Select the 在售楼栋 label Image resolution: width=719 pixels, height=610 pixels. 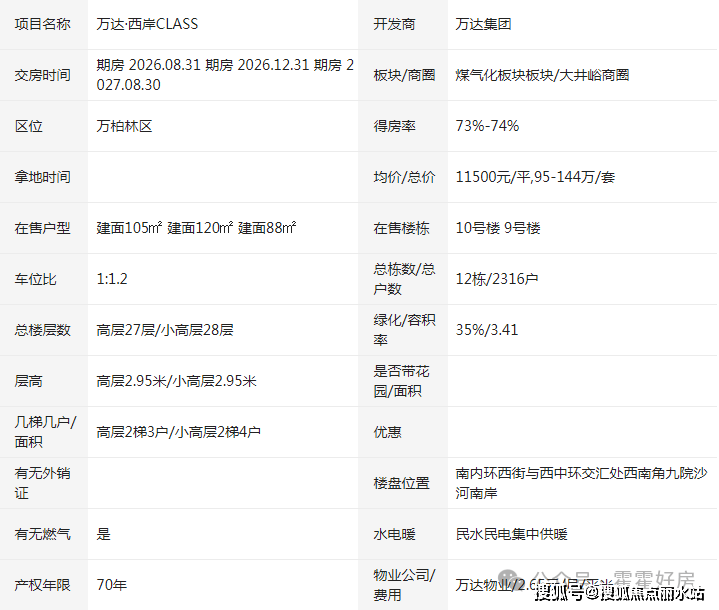[x=401, y=227]
